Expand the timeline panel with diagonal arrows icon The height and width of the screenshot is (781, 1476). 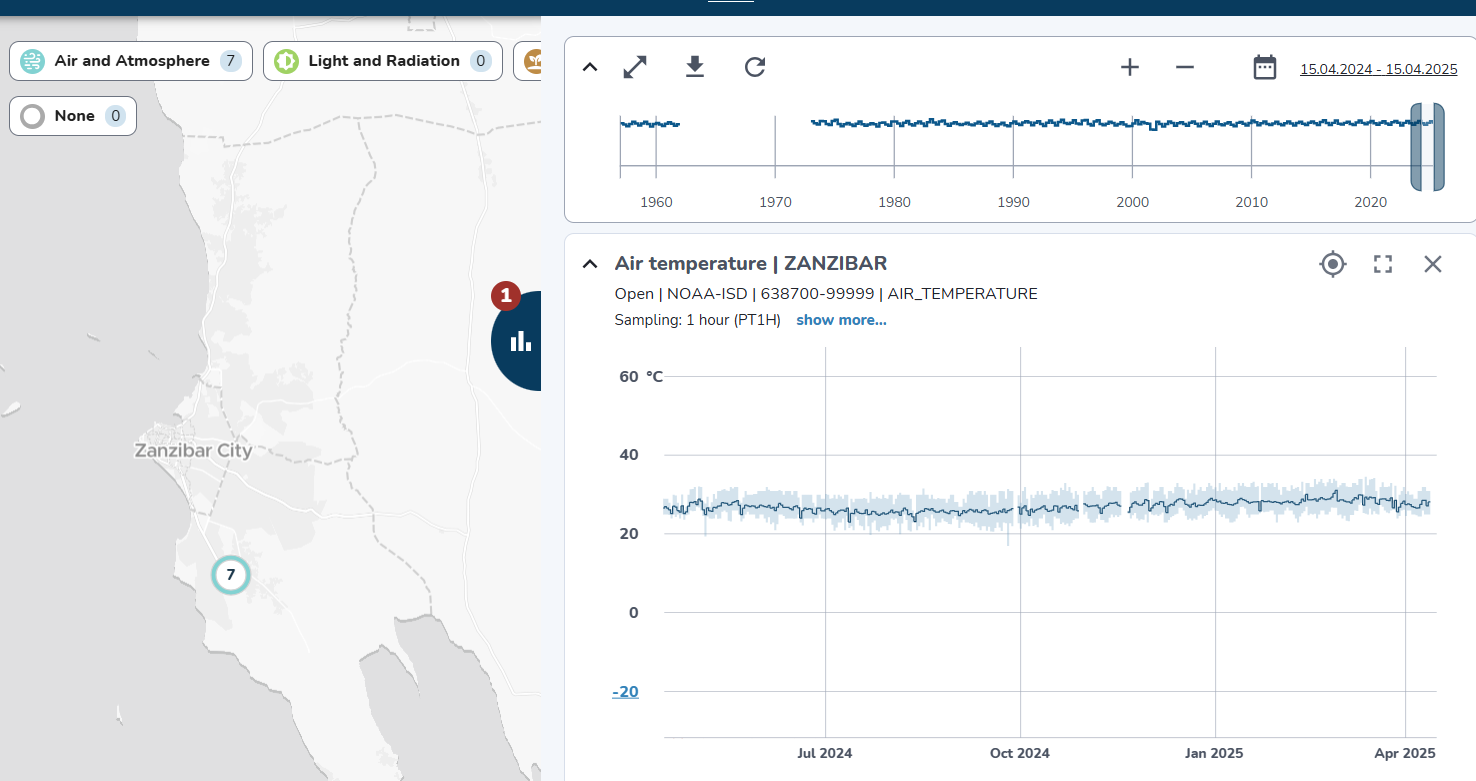coord(635,67)
